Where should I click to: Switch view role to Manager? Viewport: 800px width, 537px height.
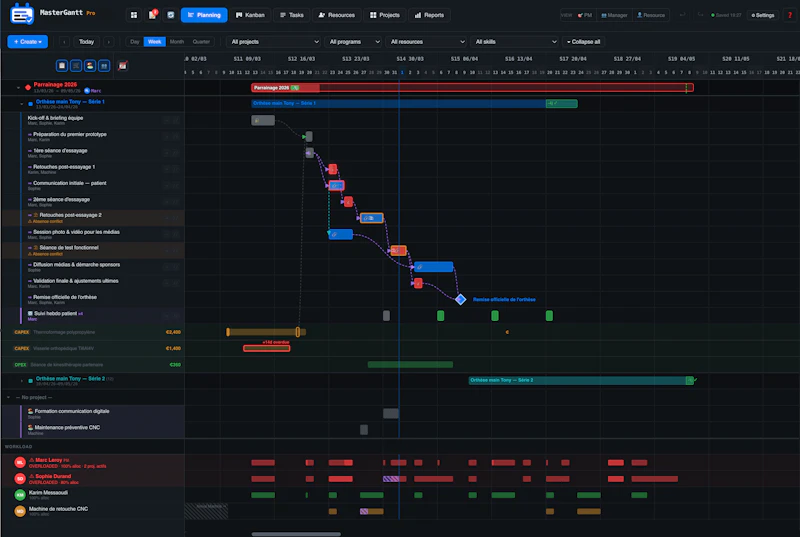[614, 15]
